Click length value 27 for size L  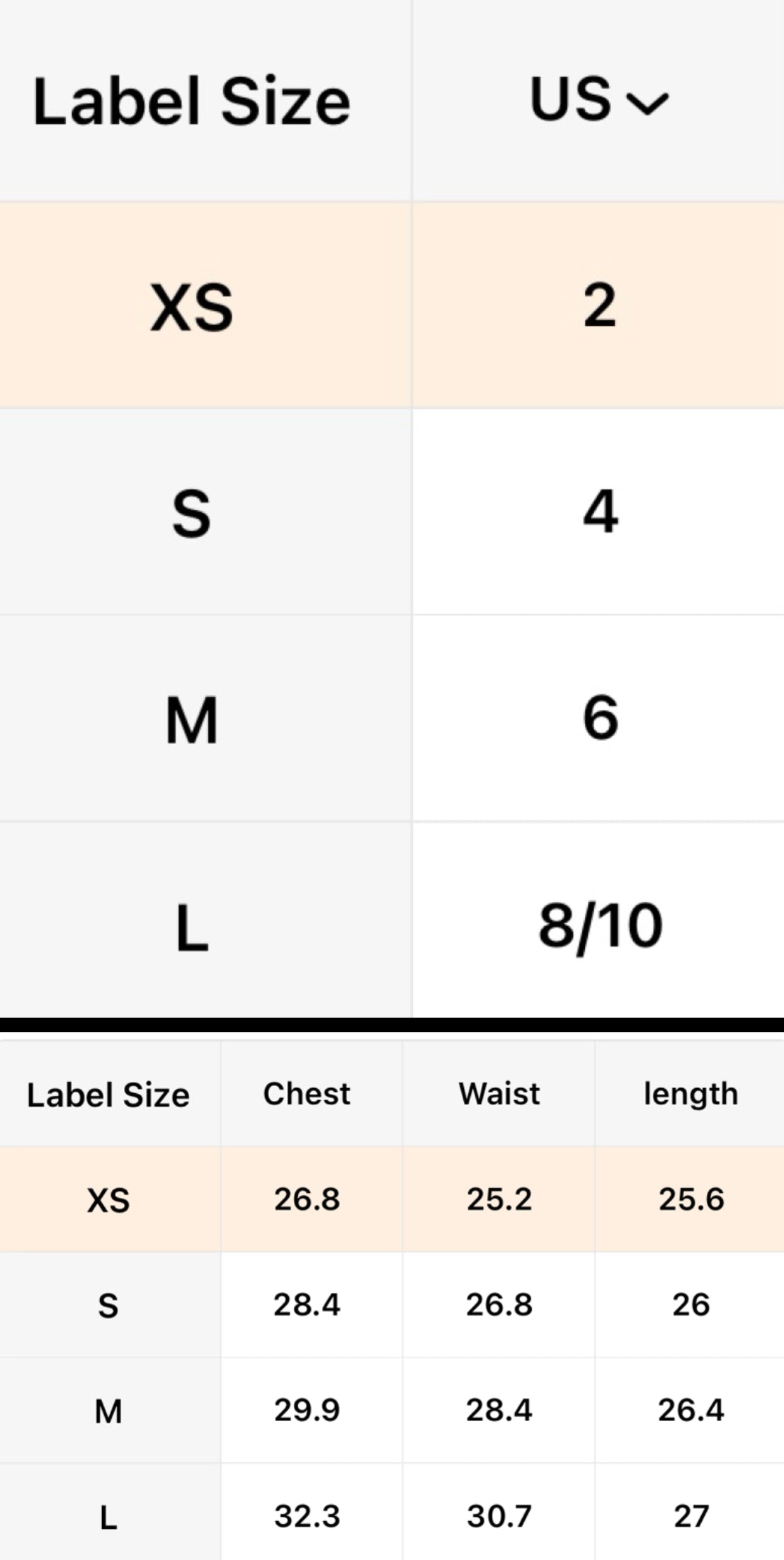click(x=691, y=1516)
